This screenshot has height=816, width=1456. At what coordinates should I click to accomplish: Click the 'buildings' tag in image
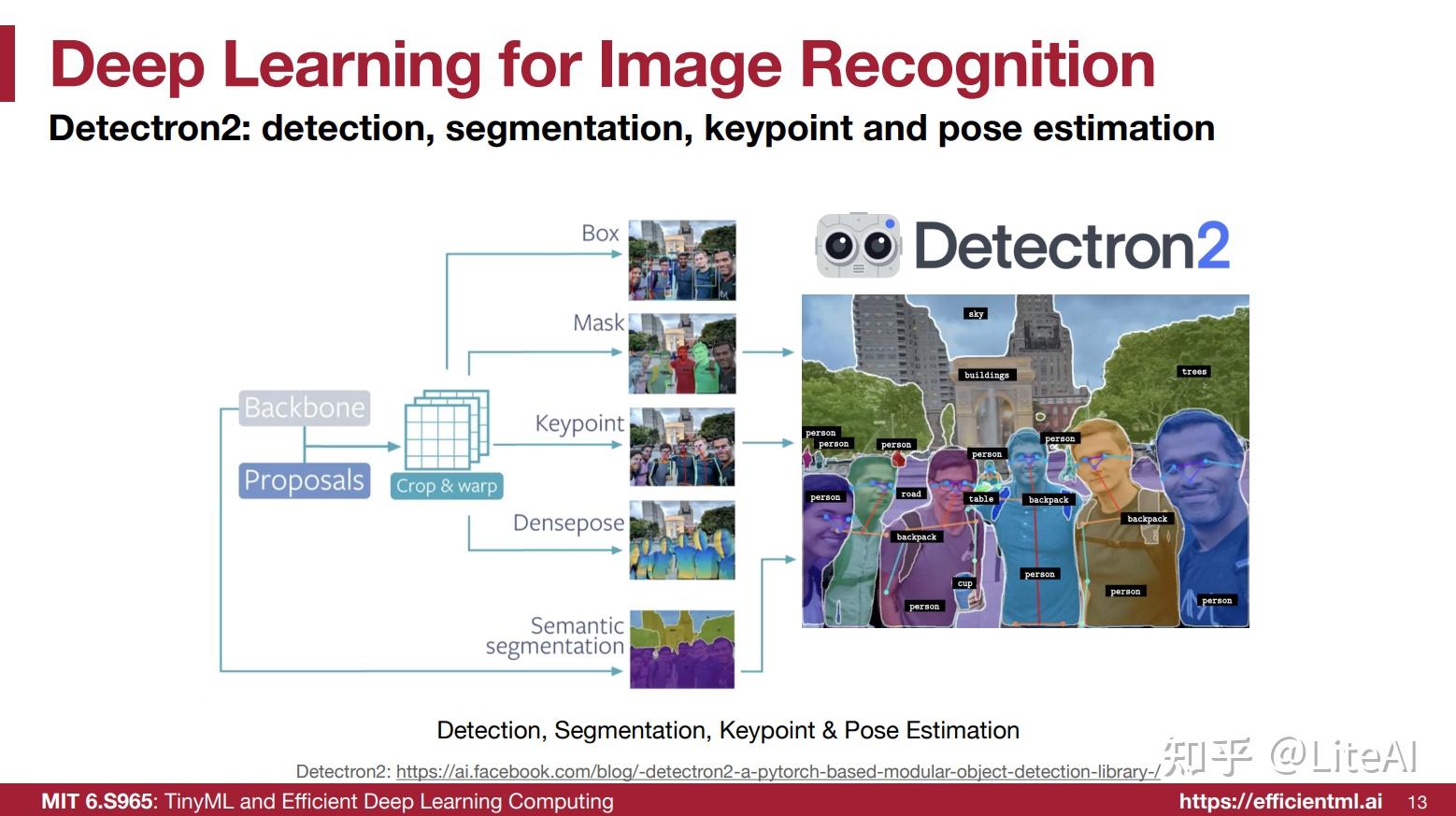(x=987, y=375)
